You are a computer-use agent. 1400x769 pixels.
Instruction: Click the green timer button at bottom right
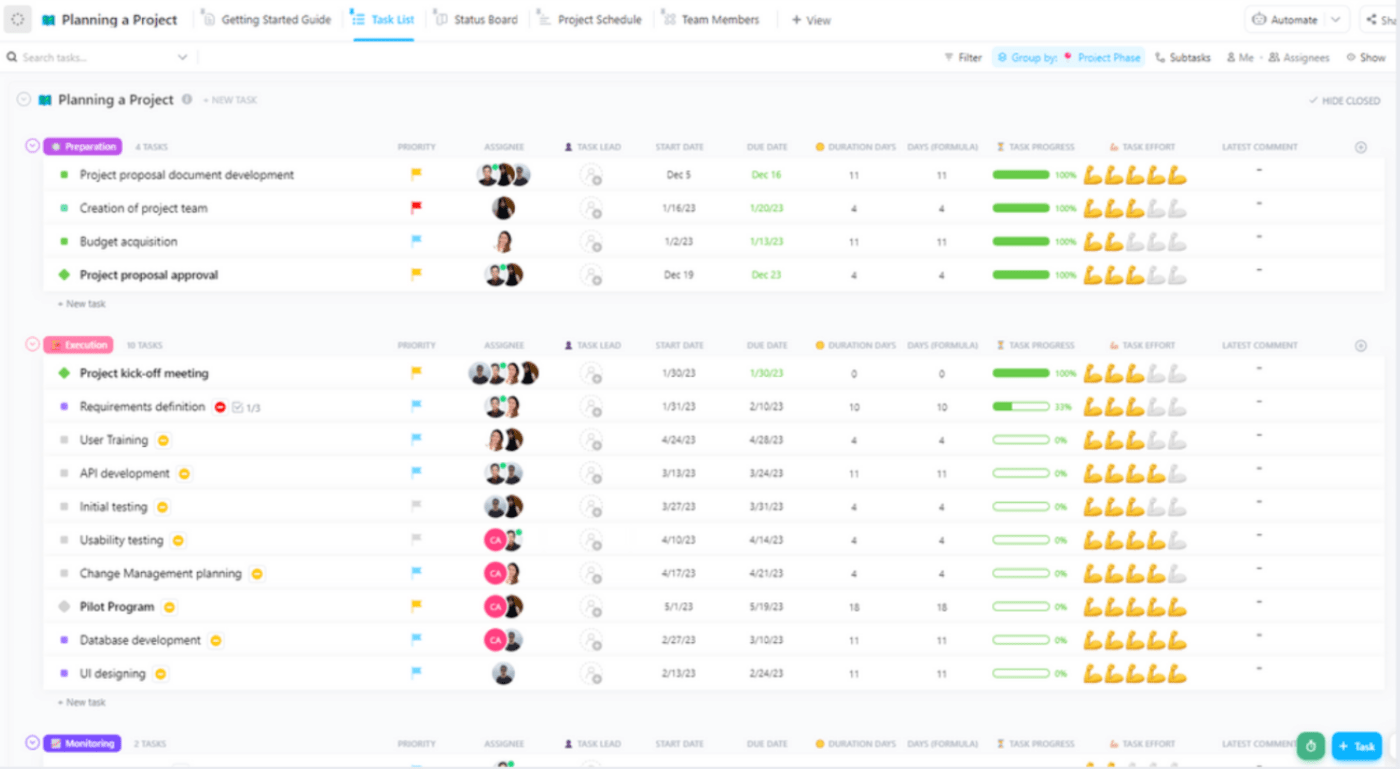[1311, 746]
